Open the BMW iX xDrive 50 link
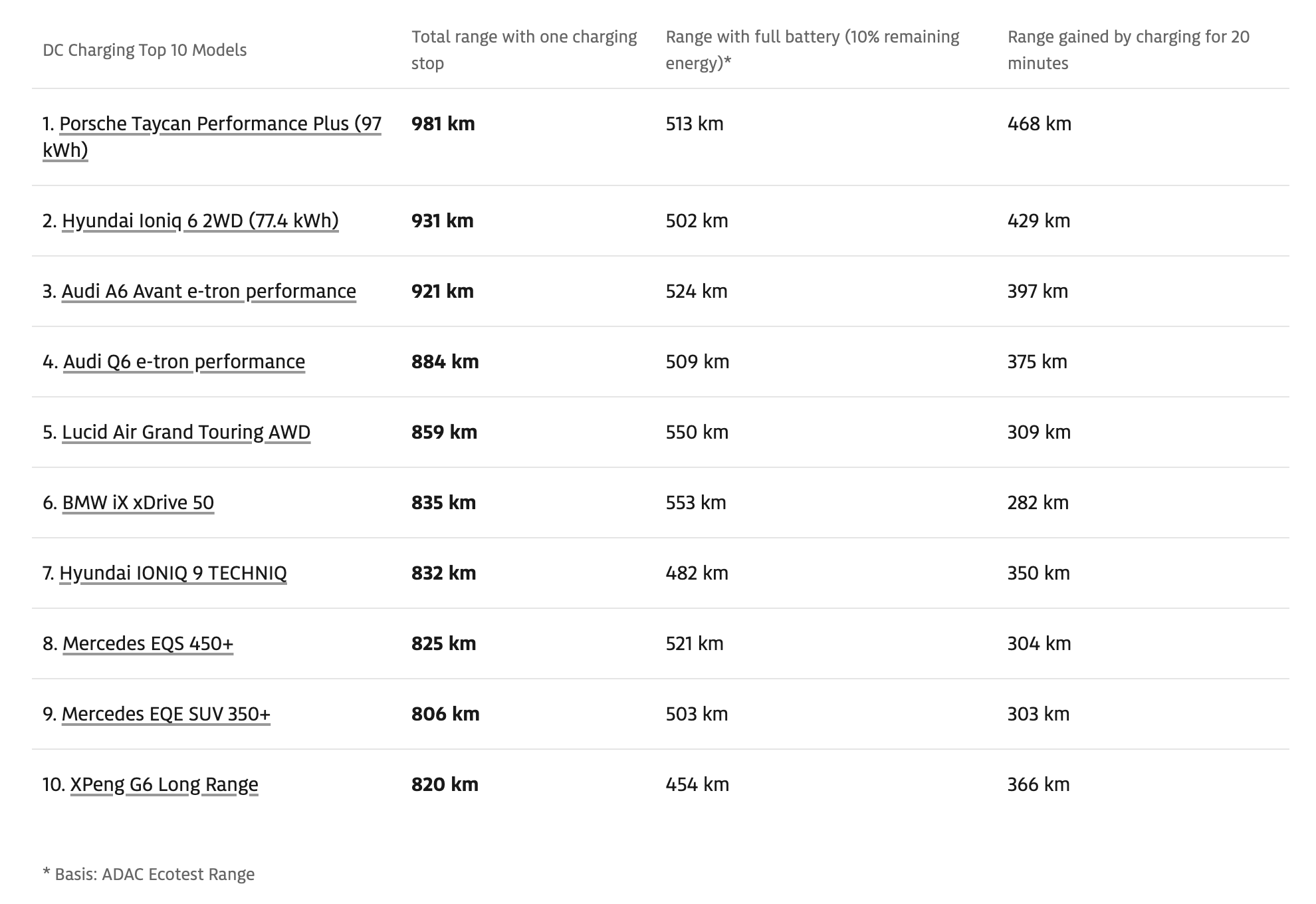The image size is (1316, 904). coord(138,503)
